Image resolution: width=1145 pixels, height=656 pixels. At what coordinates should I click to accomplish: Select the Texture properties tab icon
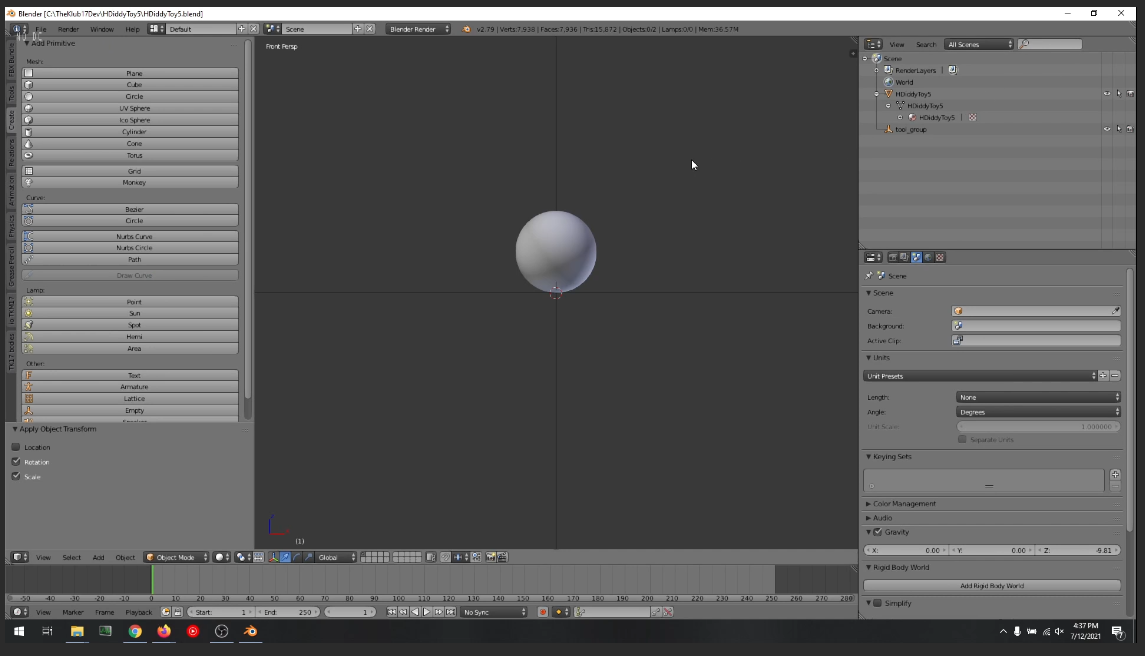940,257
